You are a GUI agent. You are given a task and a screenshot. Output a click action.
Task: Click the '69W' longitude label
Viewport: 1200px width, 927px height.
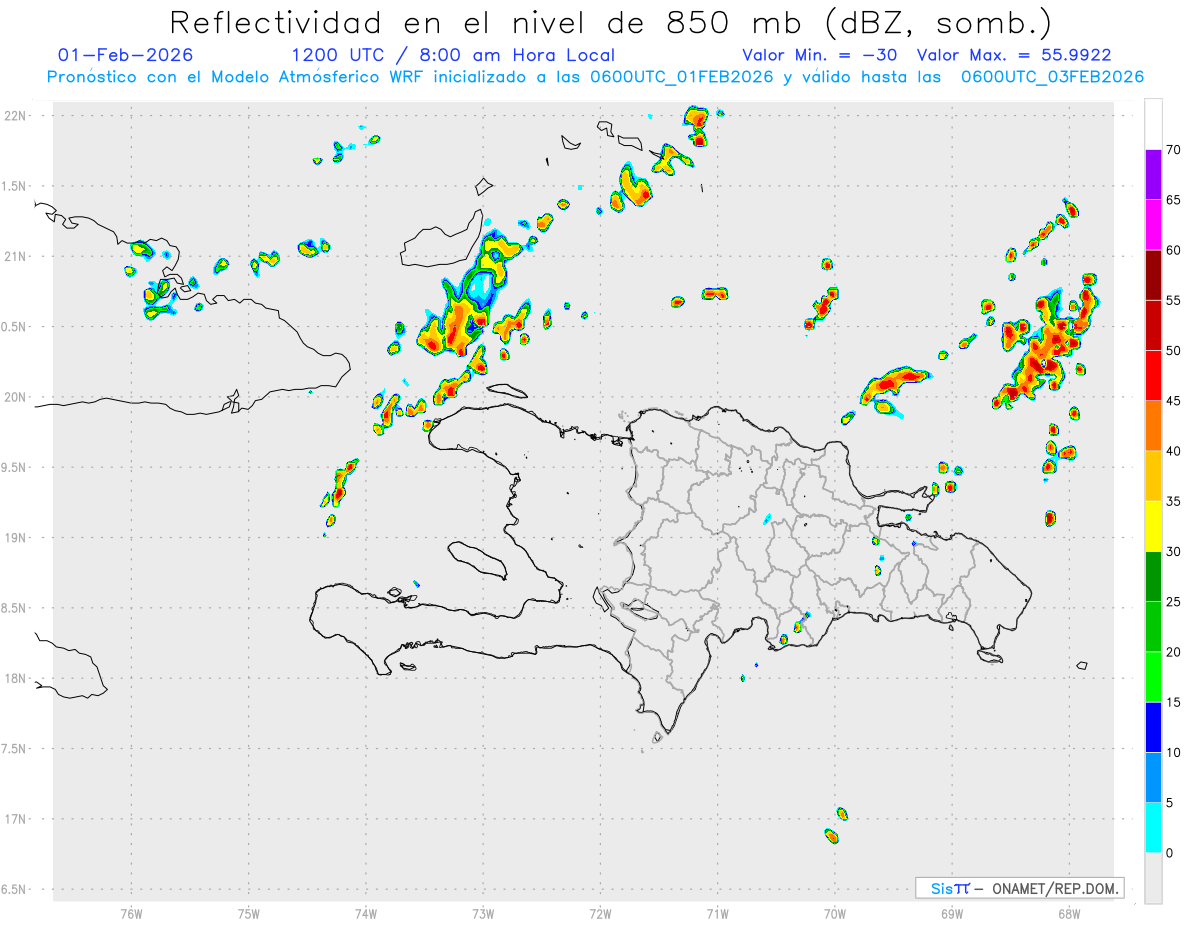[x=951, y=913]
